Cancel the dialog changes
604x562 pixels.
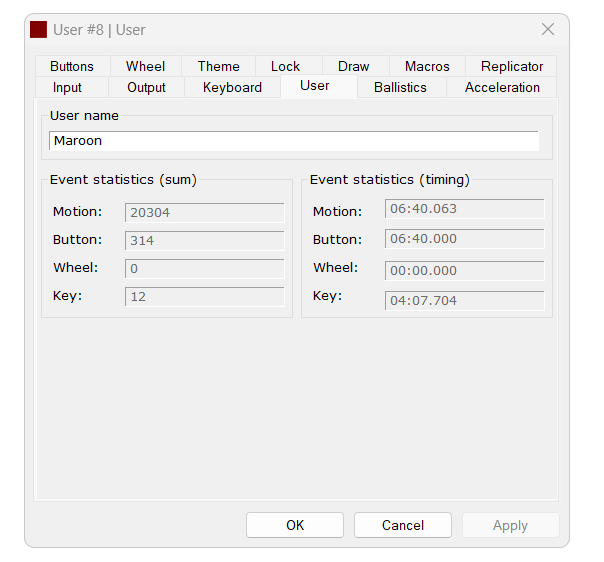(402, 525)
